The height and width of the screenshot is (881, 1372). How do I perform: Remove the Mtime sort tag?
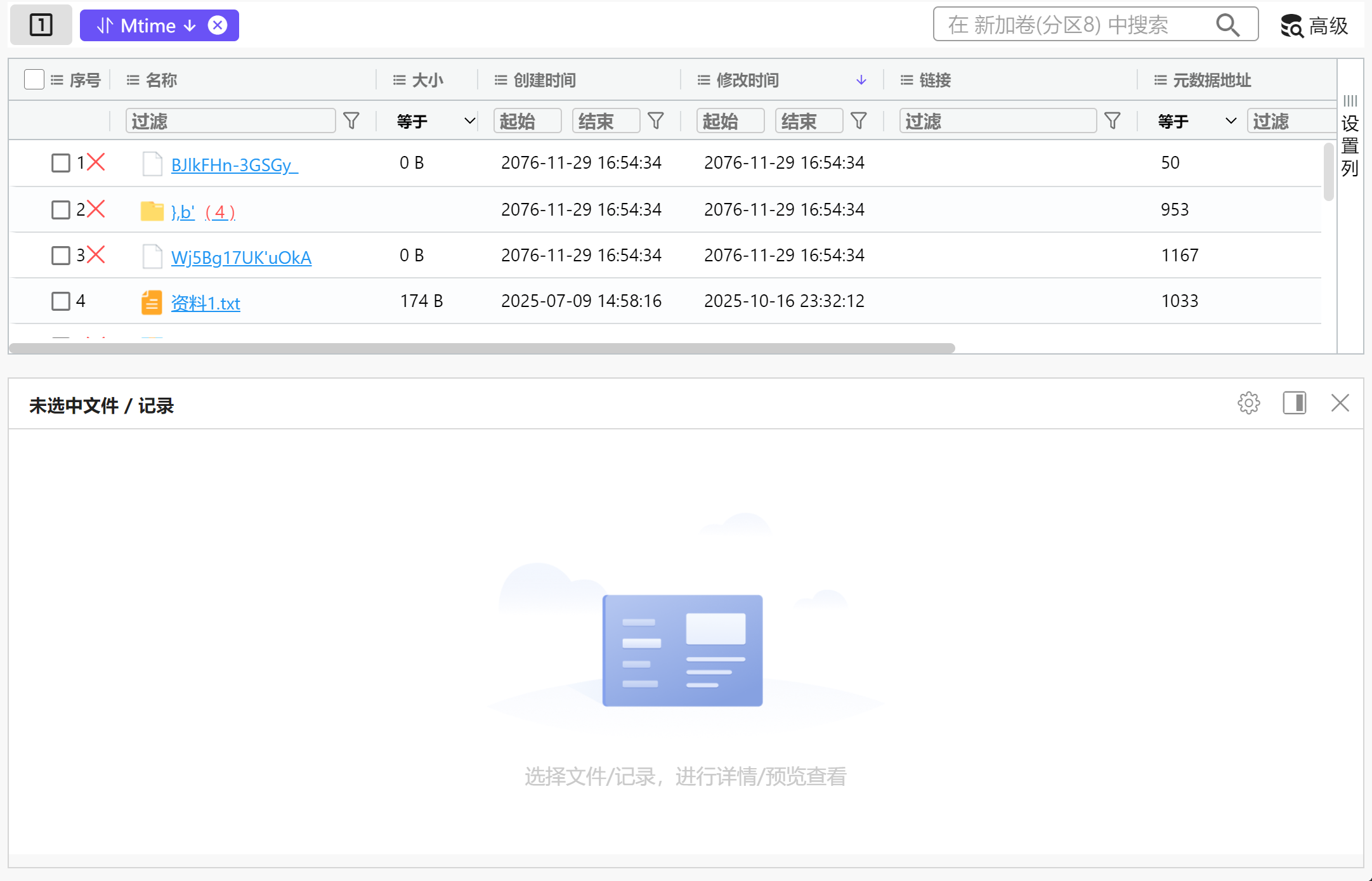tap(218, 25)
